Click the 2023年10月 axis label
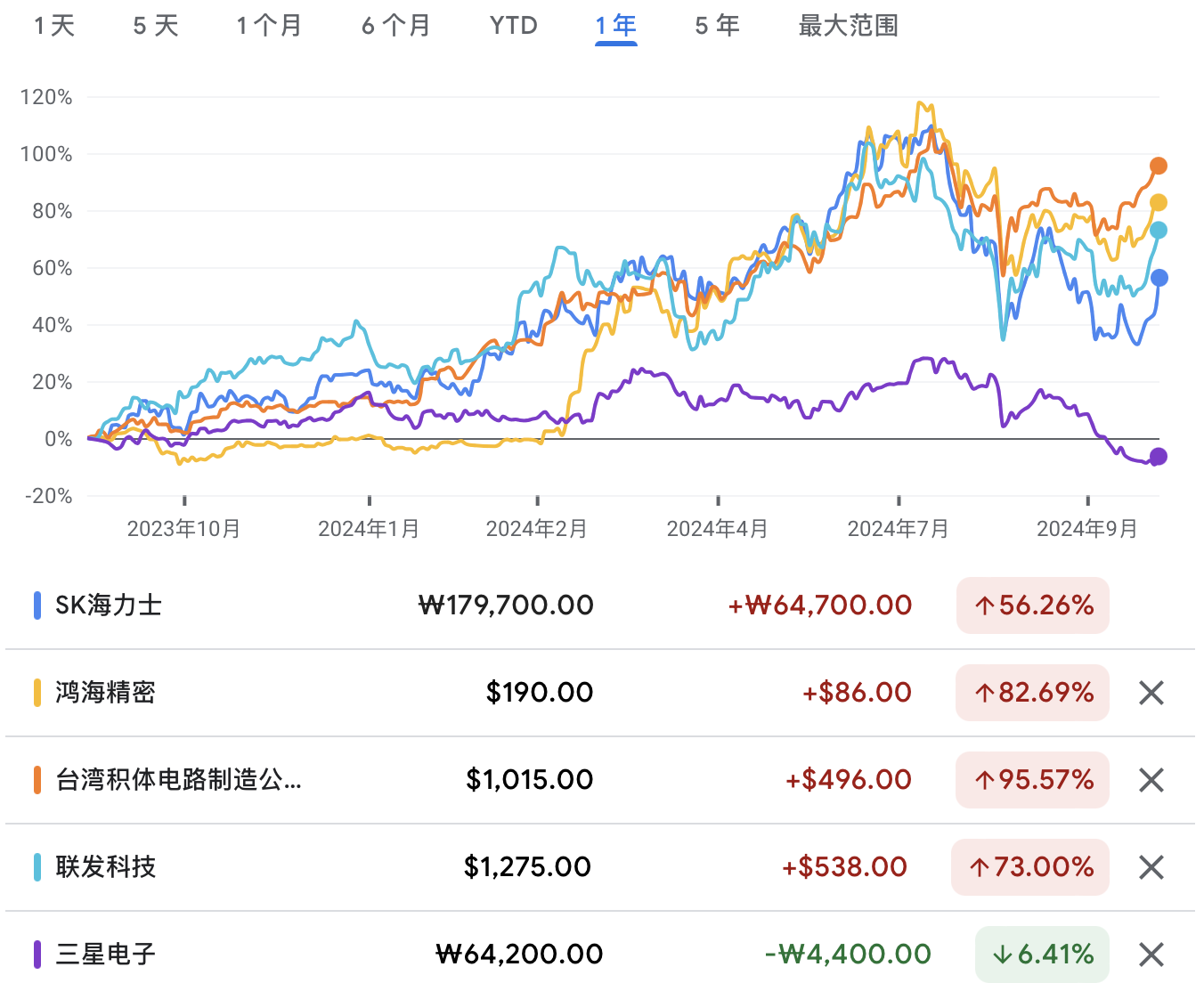The width and height of the screenshot is (1204, 983). click(x=184, y=529)
